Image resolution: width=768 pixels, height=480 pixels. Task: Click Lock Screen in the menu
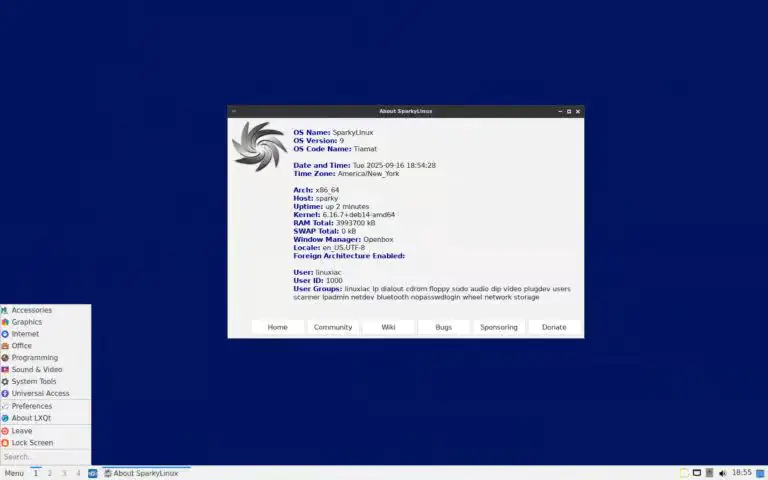coord(32,443)
